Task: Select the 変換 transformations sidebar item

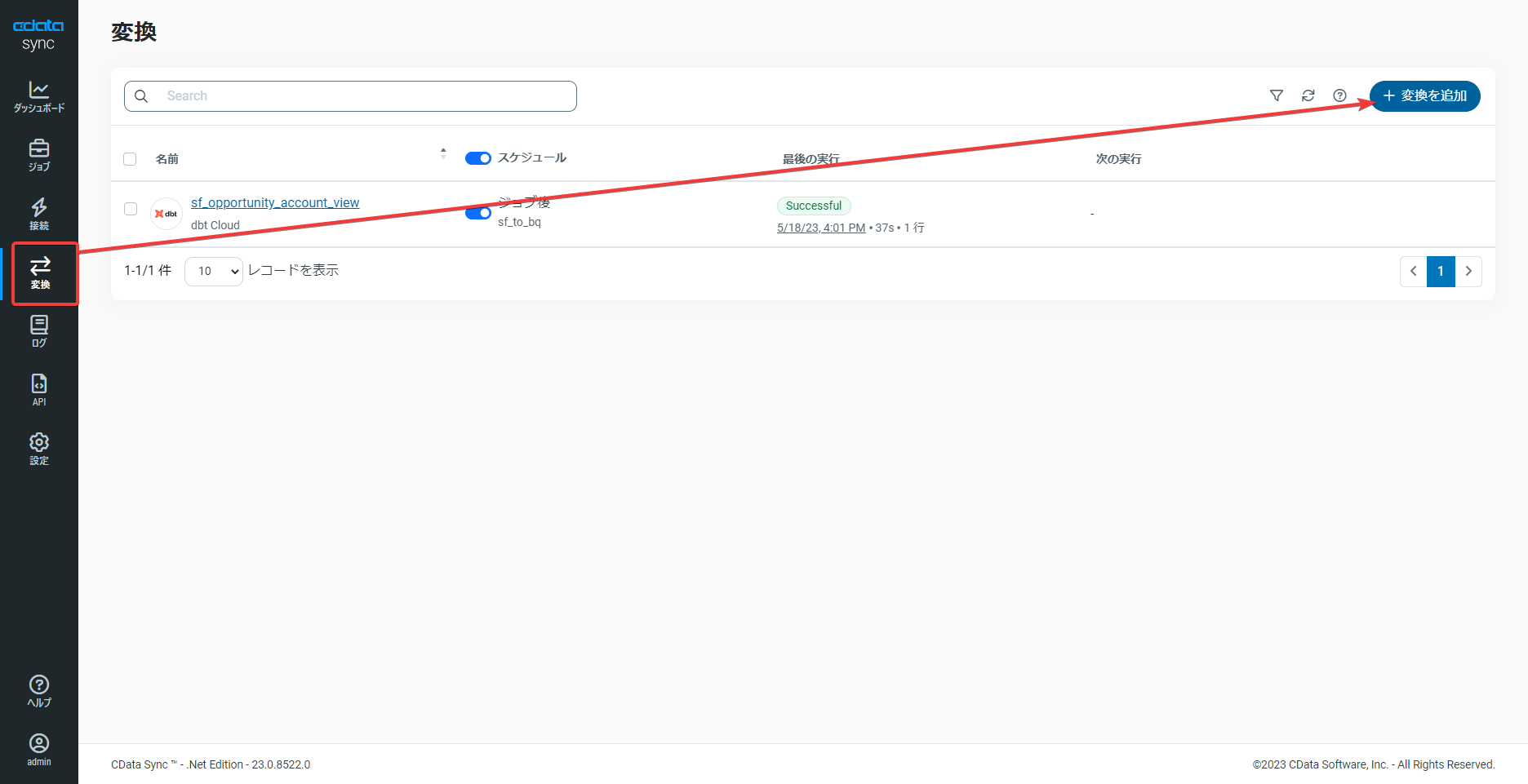Action: [x=40, y=273]
